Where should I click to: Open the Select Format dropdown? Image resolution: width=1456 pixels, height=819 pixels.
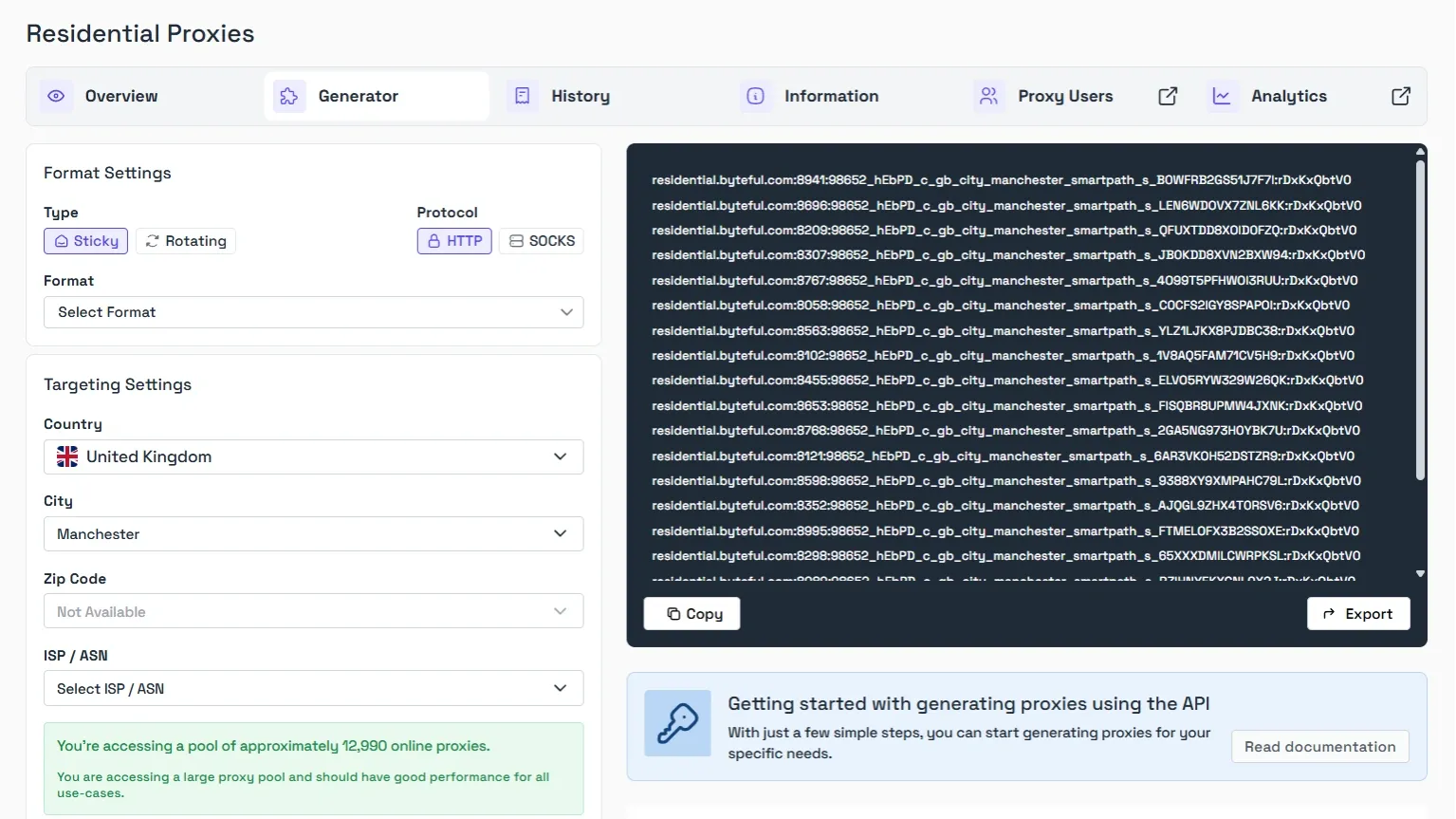[x=314, y=312]
